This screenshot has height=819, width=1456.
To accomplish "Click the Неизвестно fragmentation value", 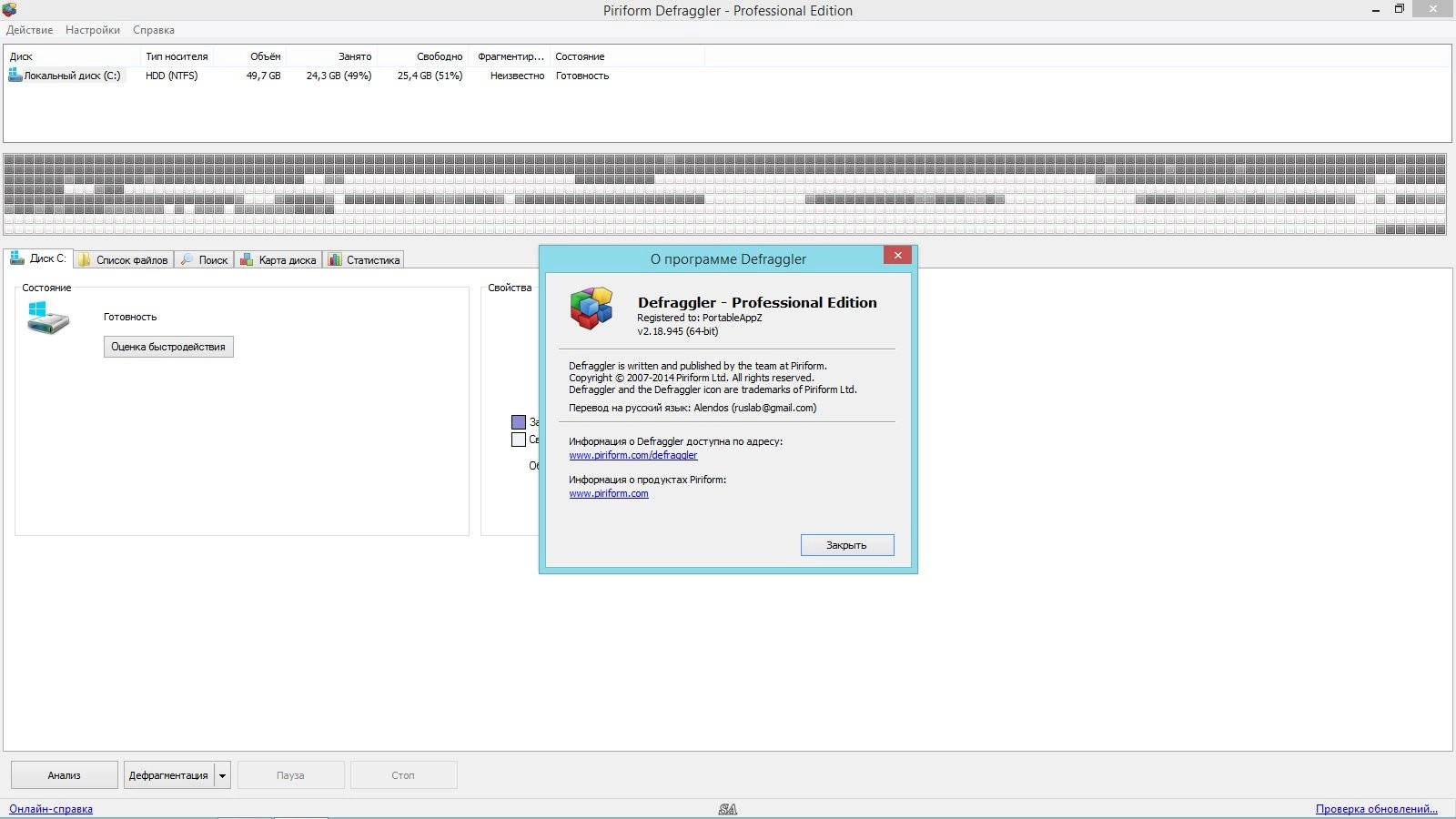I will (x=517, y=76).
